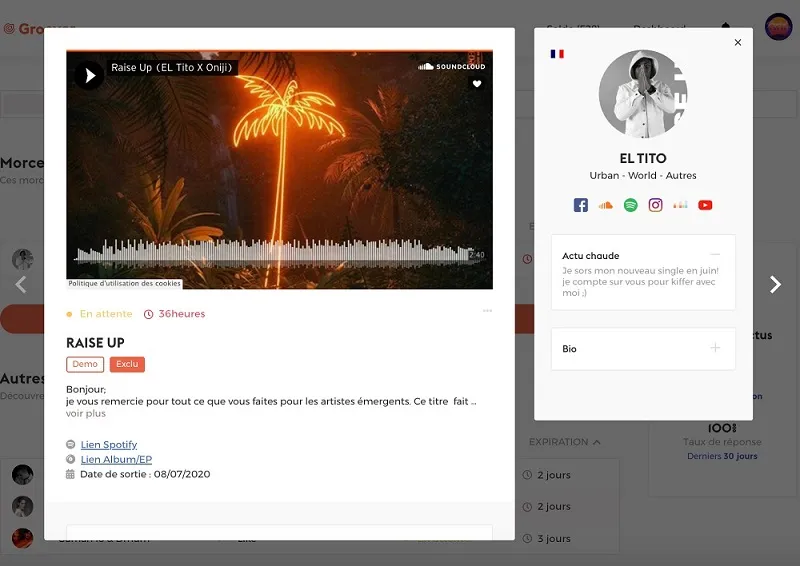Viewport: 800px width, 566px height.
Task: Open EL TITO's Instagram profile
Action: [x=656, y=205]
